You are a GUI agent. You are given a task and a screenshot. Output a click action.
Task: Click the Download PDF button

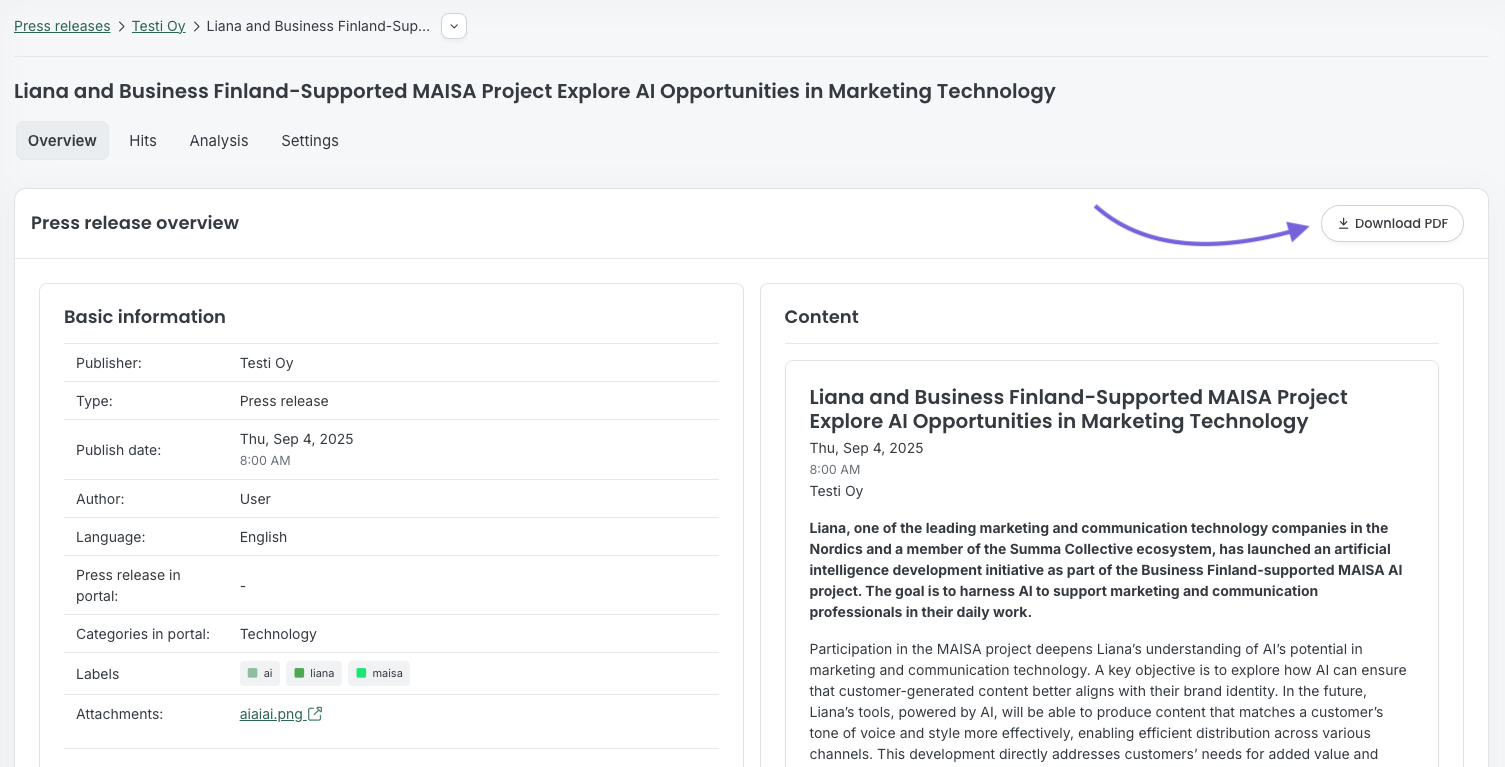click(x=1392, y=223)
